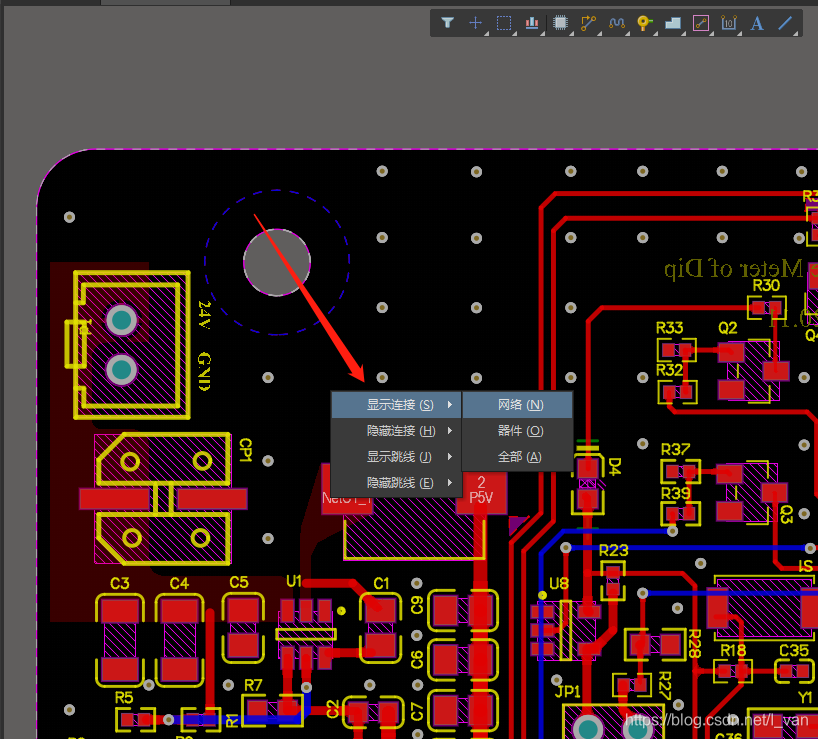Select the interactive length tuning tool

617,22
